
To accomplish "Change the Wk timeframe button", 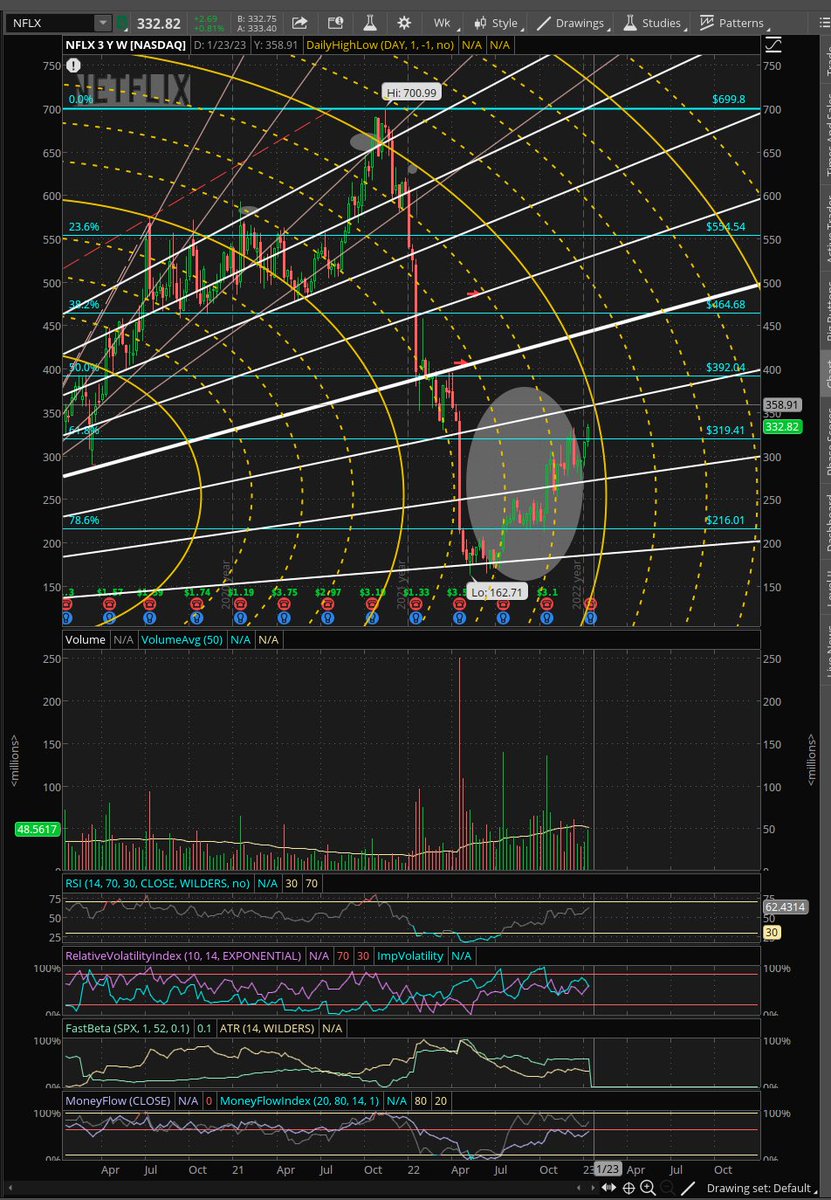I will tap(442, 22).
